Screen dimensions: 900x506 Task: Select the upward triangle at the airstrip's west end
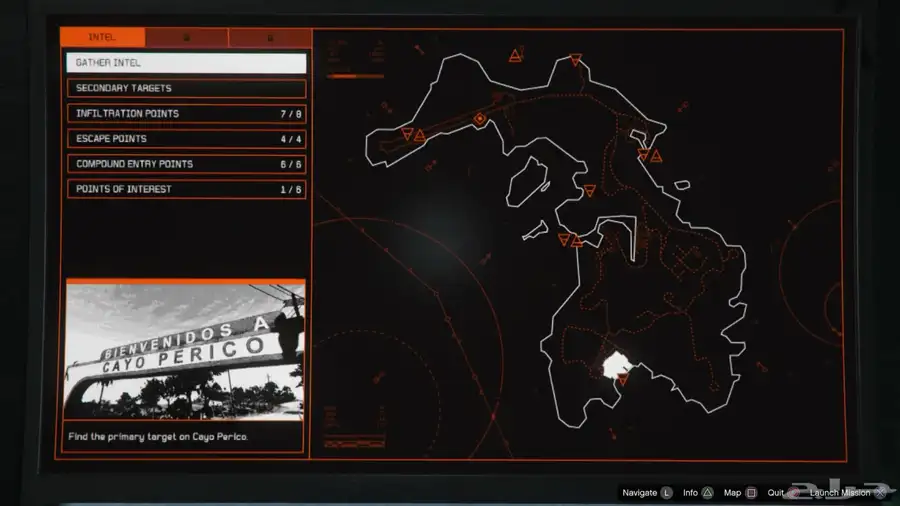click(x=420, y=136)
